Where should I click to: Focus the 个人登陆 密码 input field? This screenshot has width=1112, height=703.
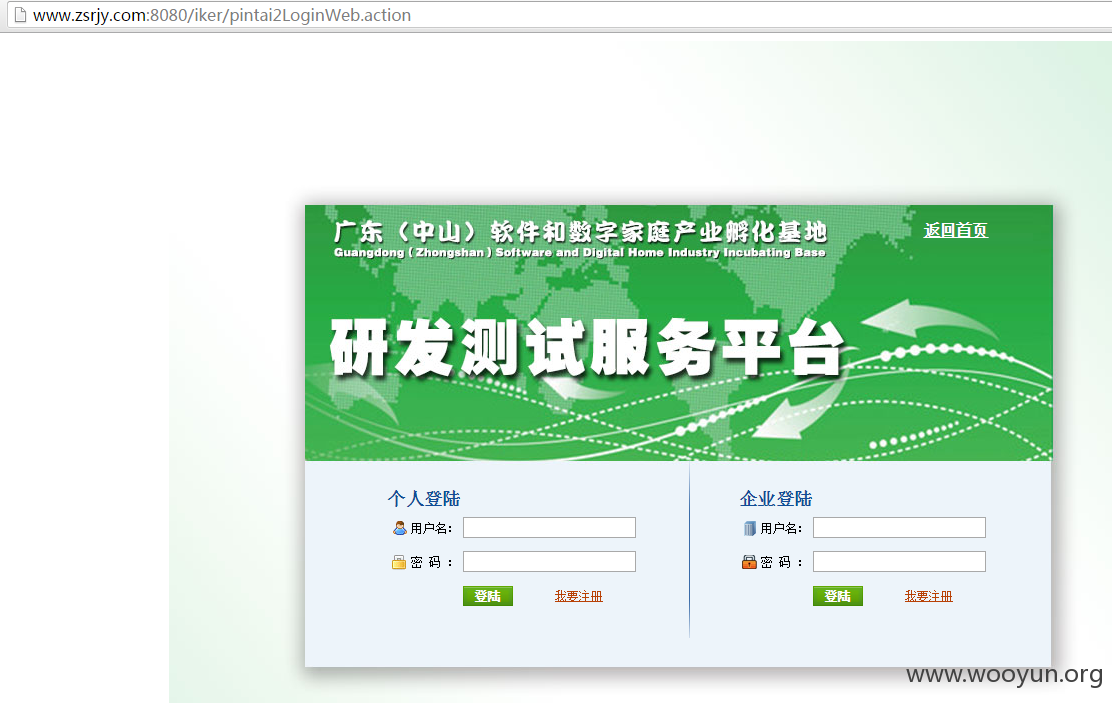pyautogui.click(x=549, y=561)
